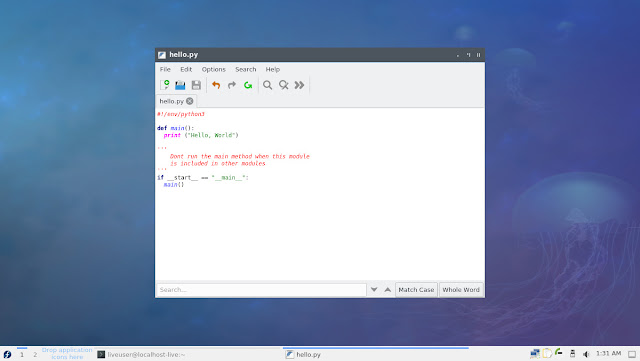Screen dimensions: 640x361
Task: Click the show desktop icon
Action: point(632,354)
